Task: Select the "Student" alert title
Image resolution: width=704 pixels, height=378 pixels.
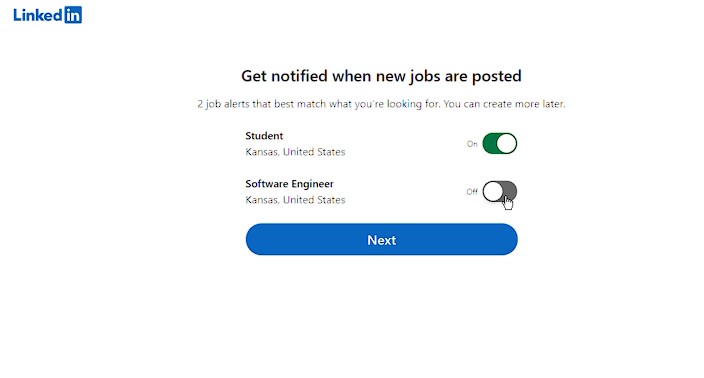Action: click(264, 136)
